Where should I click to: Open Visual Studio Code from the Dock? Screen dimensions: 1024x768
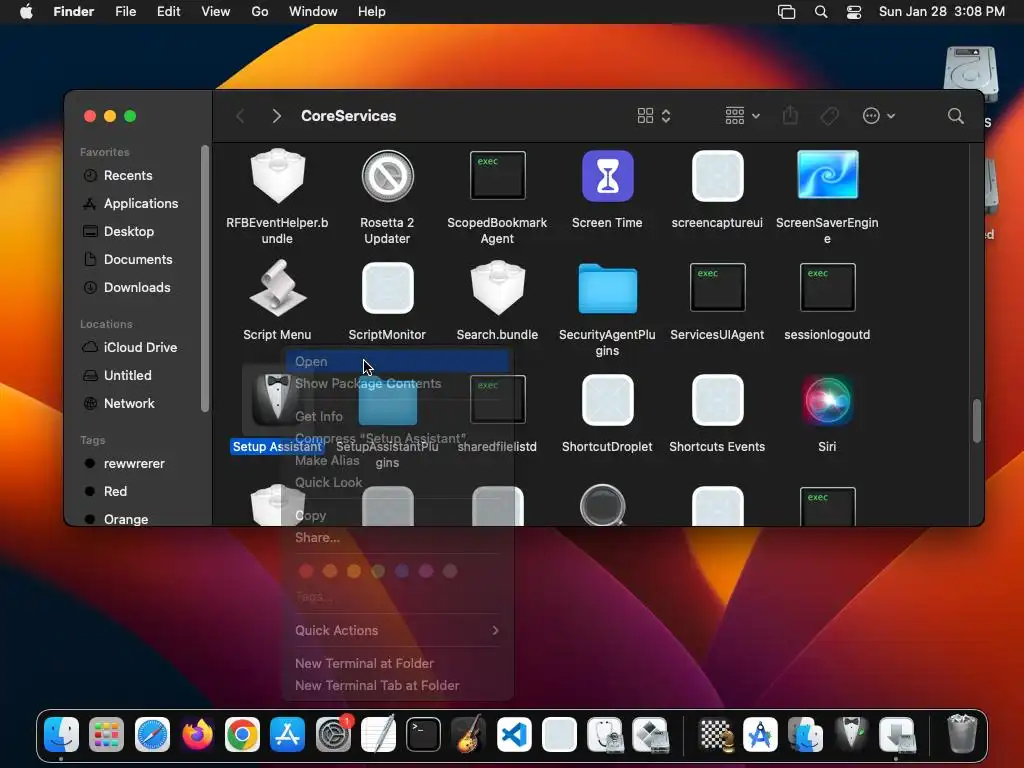click(514, 735)
